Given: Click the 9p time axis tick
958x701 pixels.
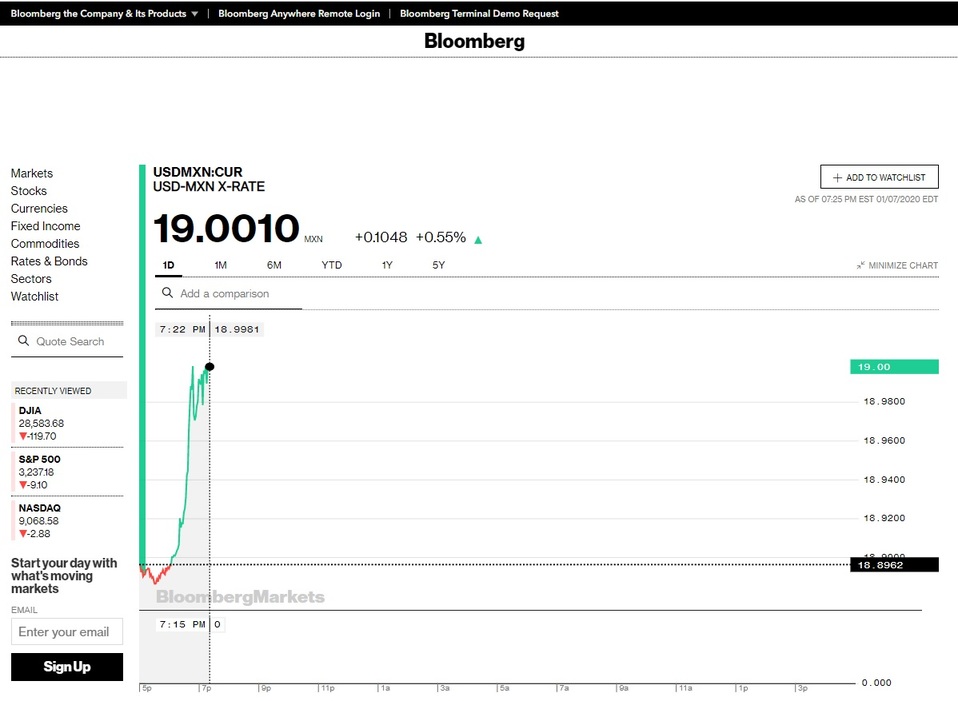Looking at the screenshot, I should [x=265, y=688].
